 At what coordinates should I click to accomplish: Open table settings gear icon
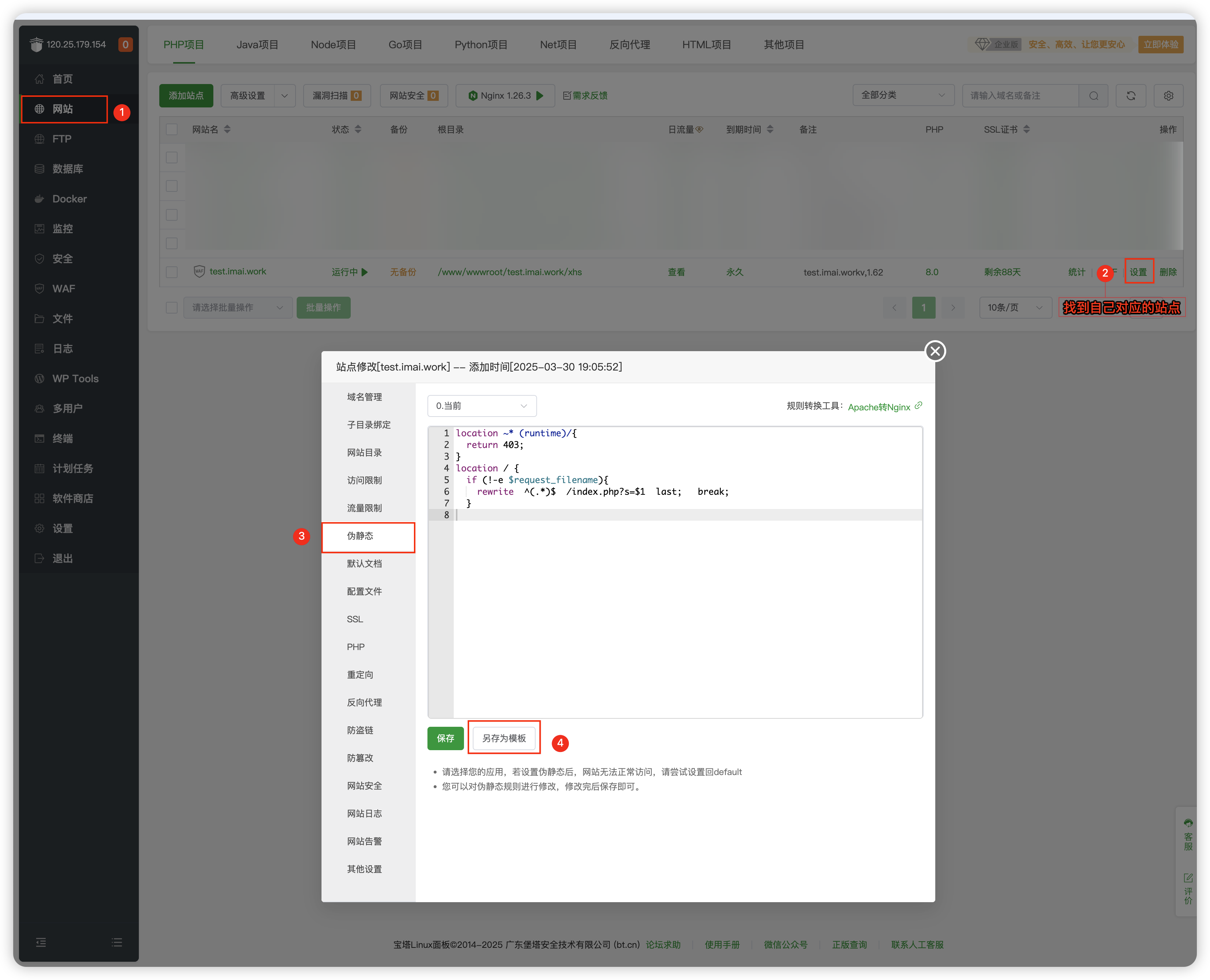point(1168,95)
